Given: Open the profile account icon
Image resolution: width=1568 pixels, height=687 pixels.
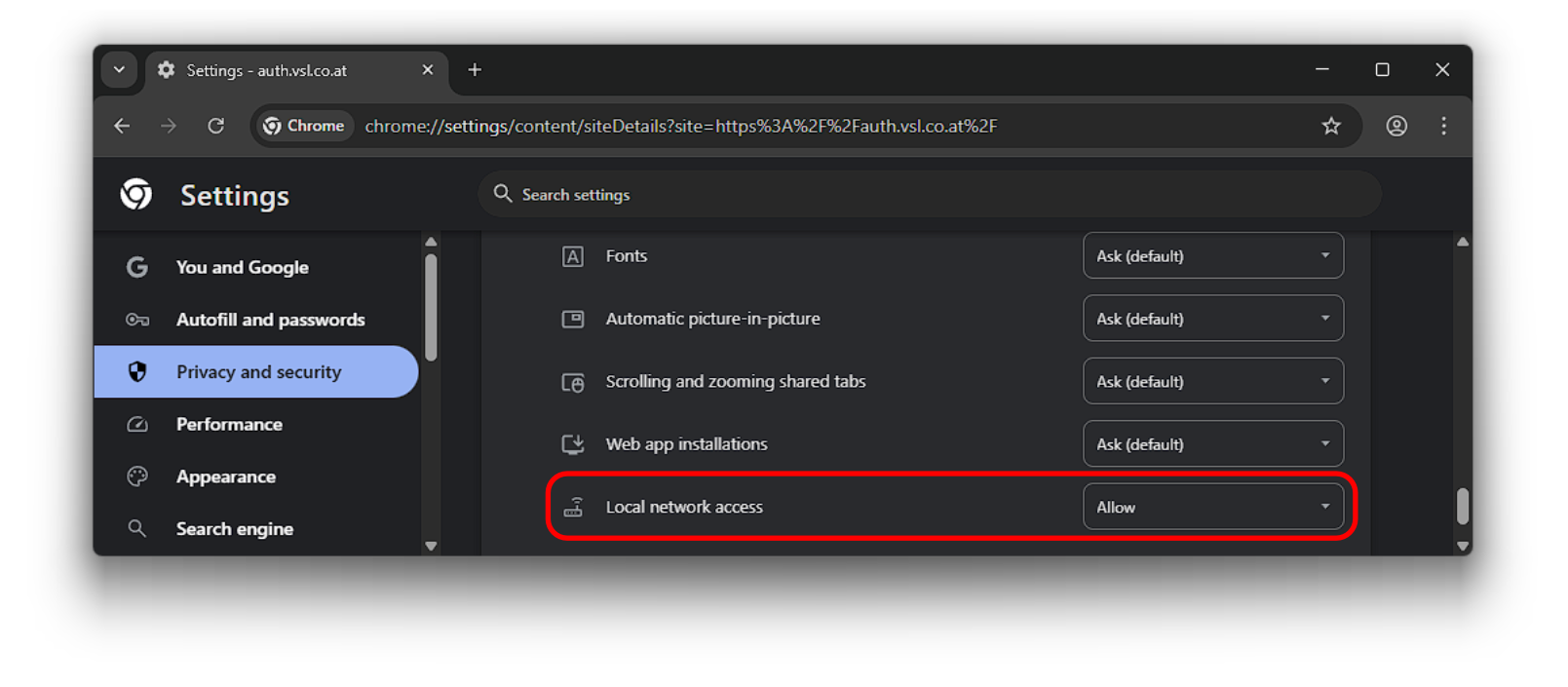Looking at the screenshot, I should 1396,126.
